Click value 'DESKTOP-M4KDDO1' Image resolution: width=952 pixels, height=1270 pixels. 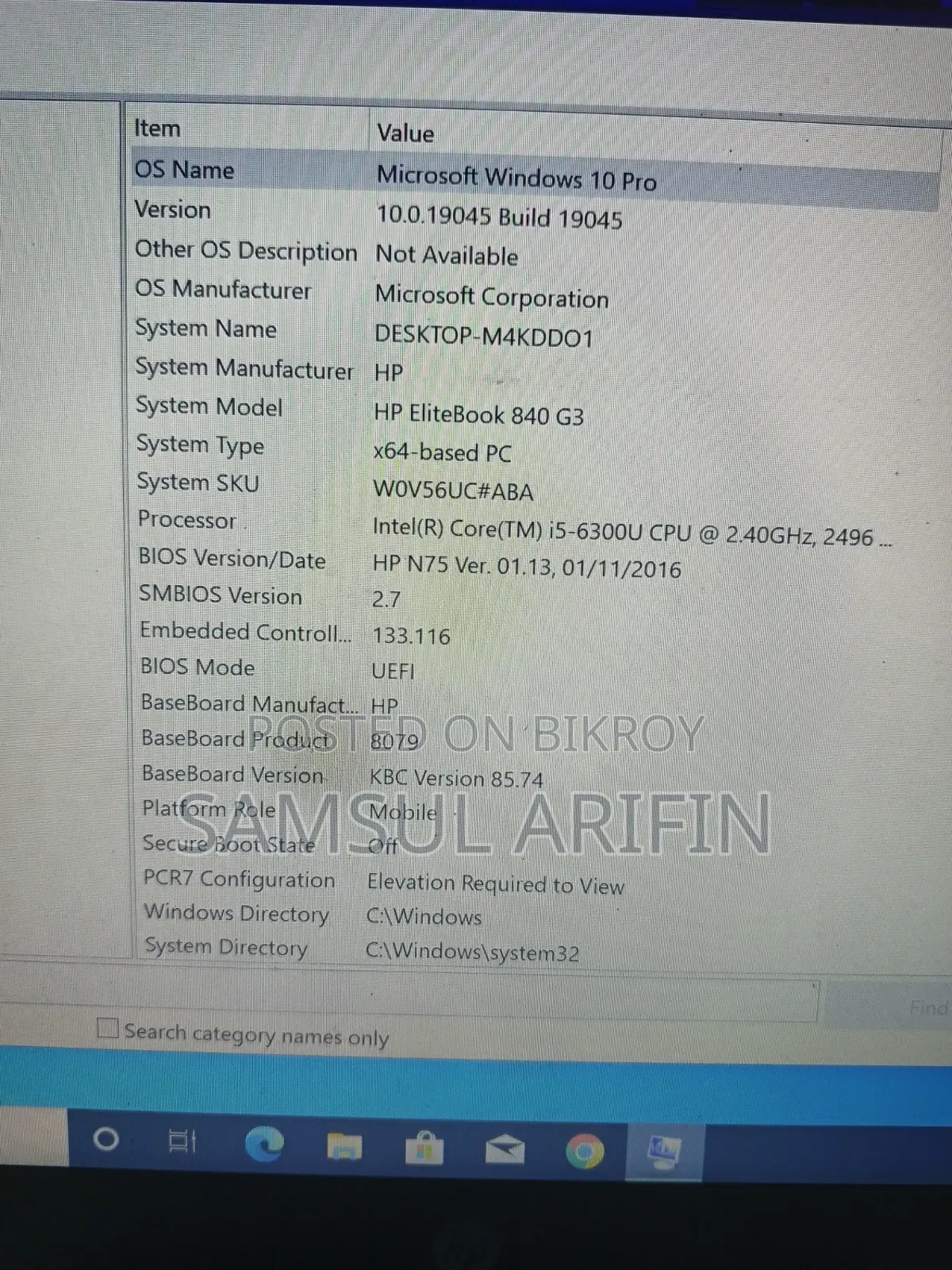[x=484, y=337]
